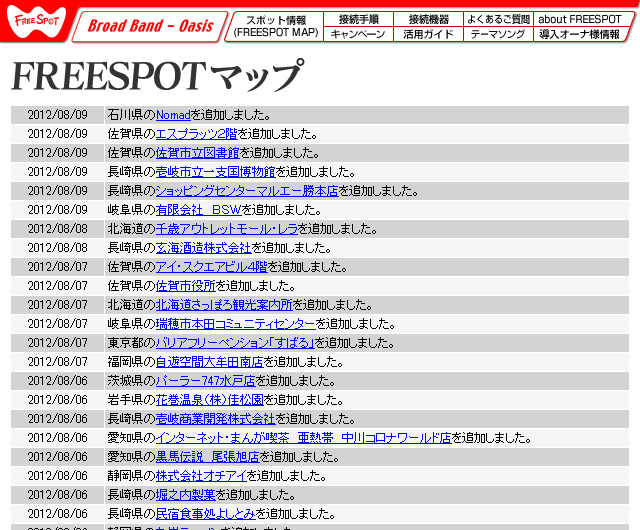
Task: Open the キャンペーン menu item
Action: click(358, 34)
